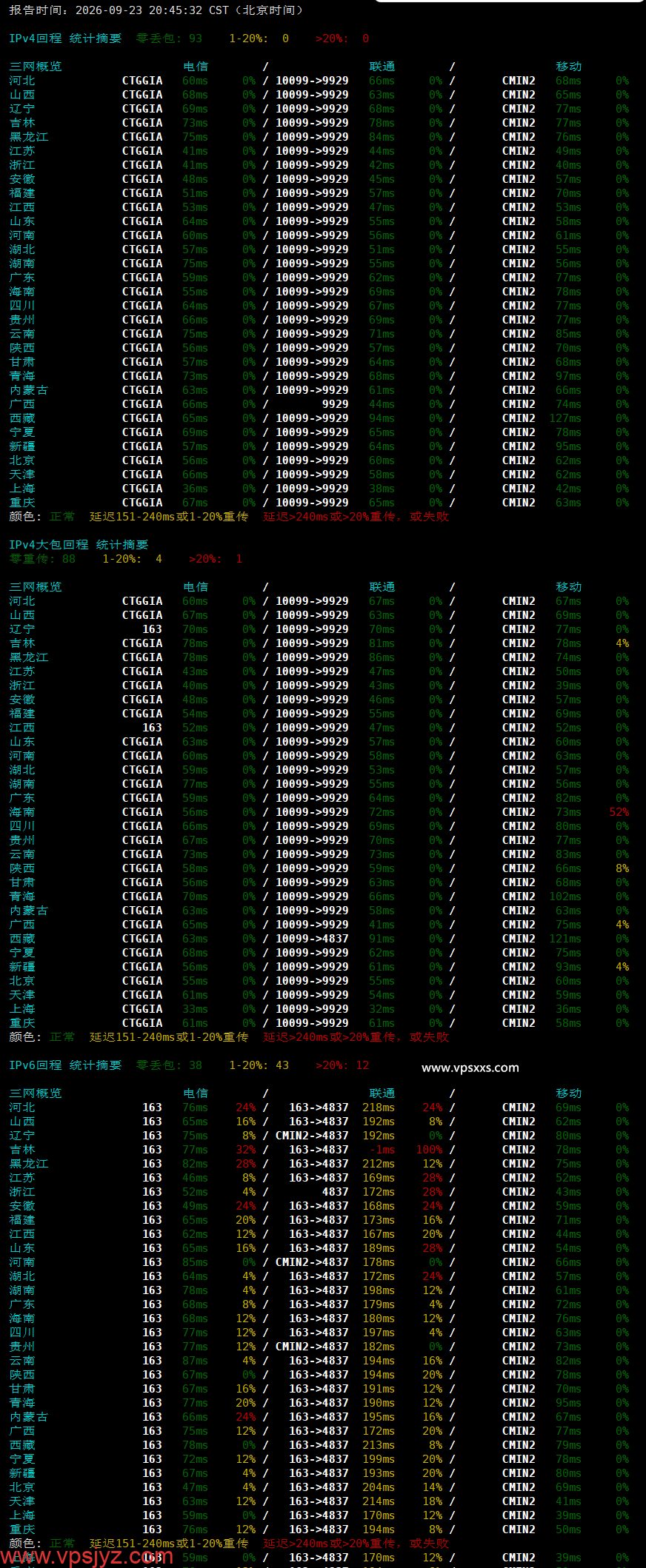Click the "33ms" 电信 latency for 上海
The height and width of the screenshot is (1568, 646).
(x=195, y=1009)
